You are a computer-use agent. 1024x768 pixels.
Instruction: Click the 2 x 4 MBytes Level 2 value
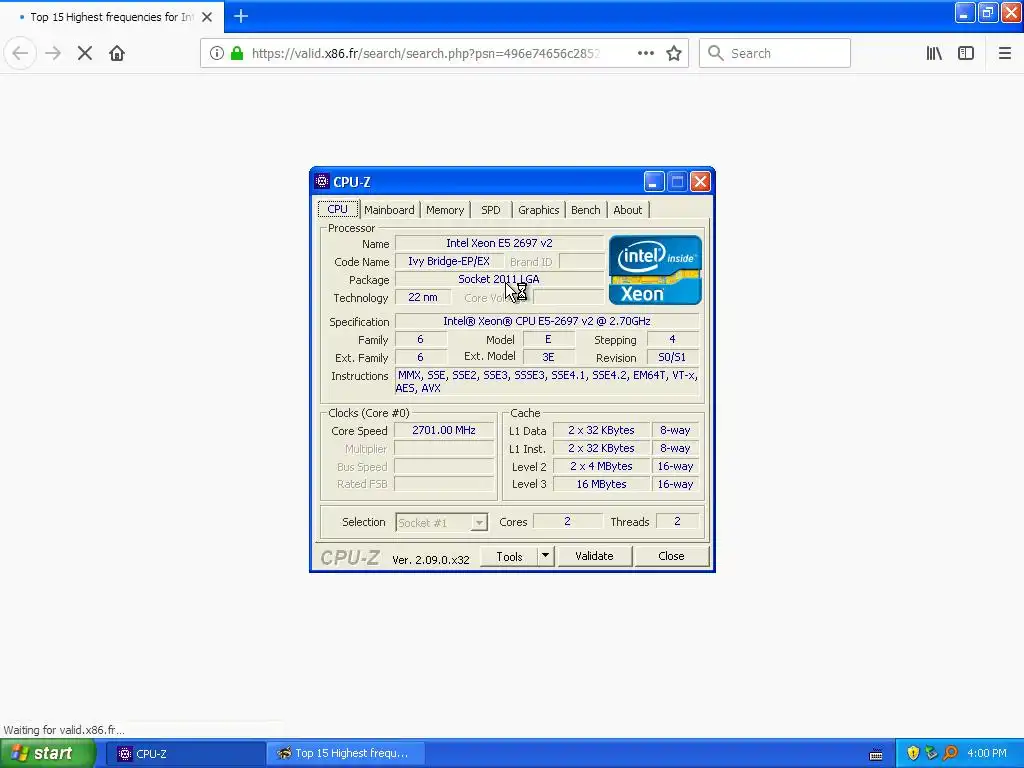601,466
